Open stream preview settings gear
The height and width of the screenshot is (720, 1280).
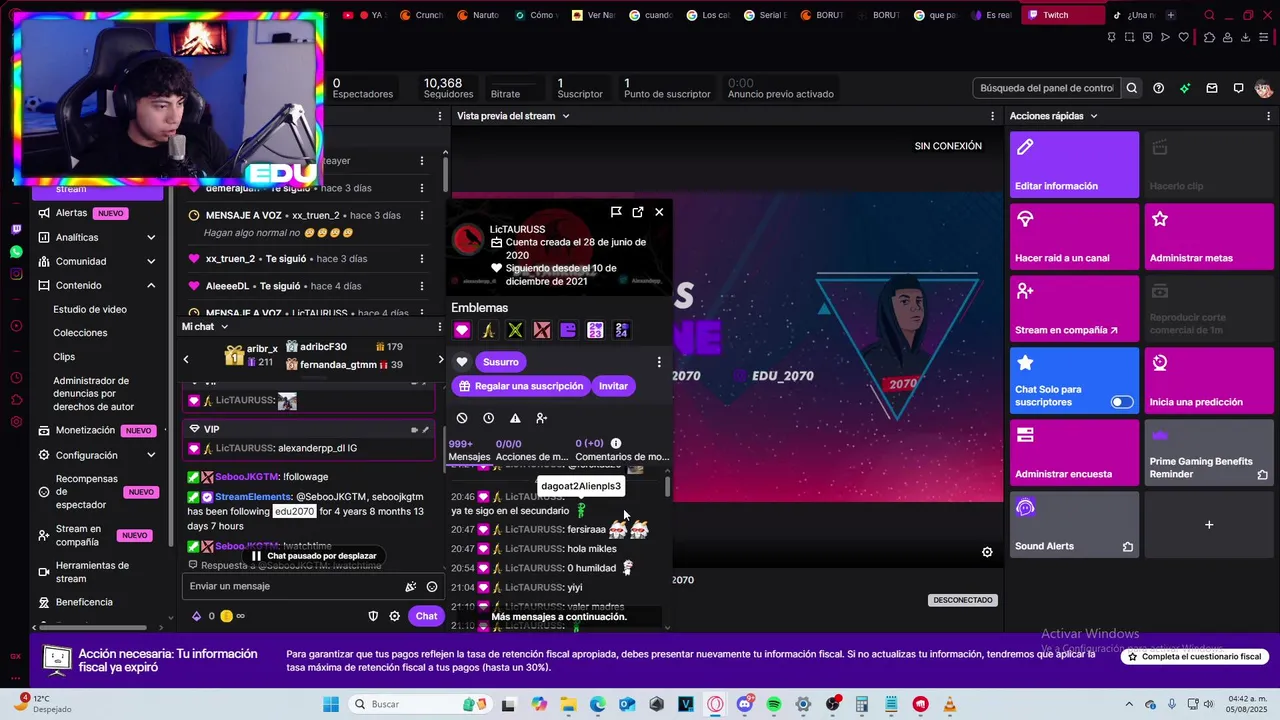[987, 552]
